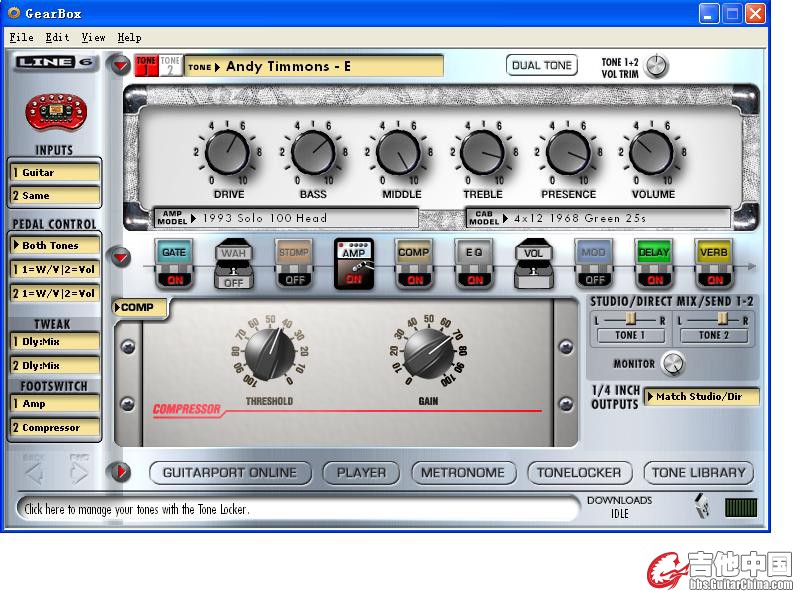The height and width of the screenshot is (600, 800).
Task: Open the Help menu
Action: (x=129, y=37)
